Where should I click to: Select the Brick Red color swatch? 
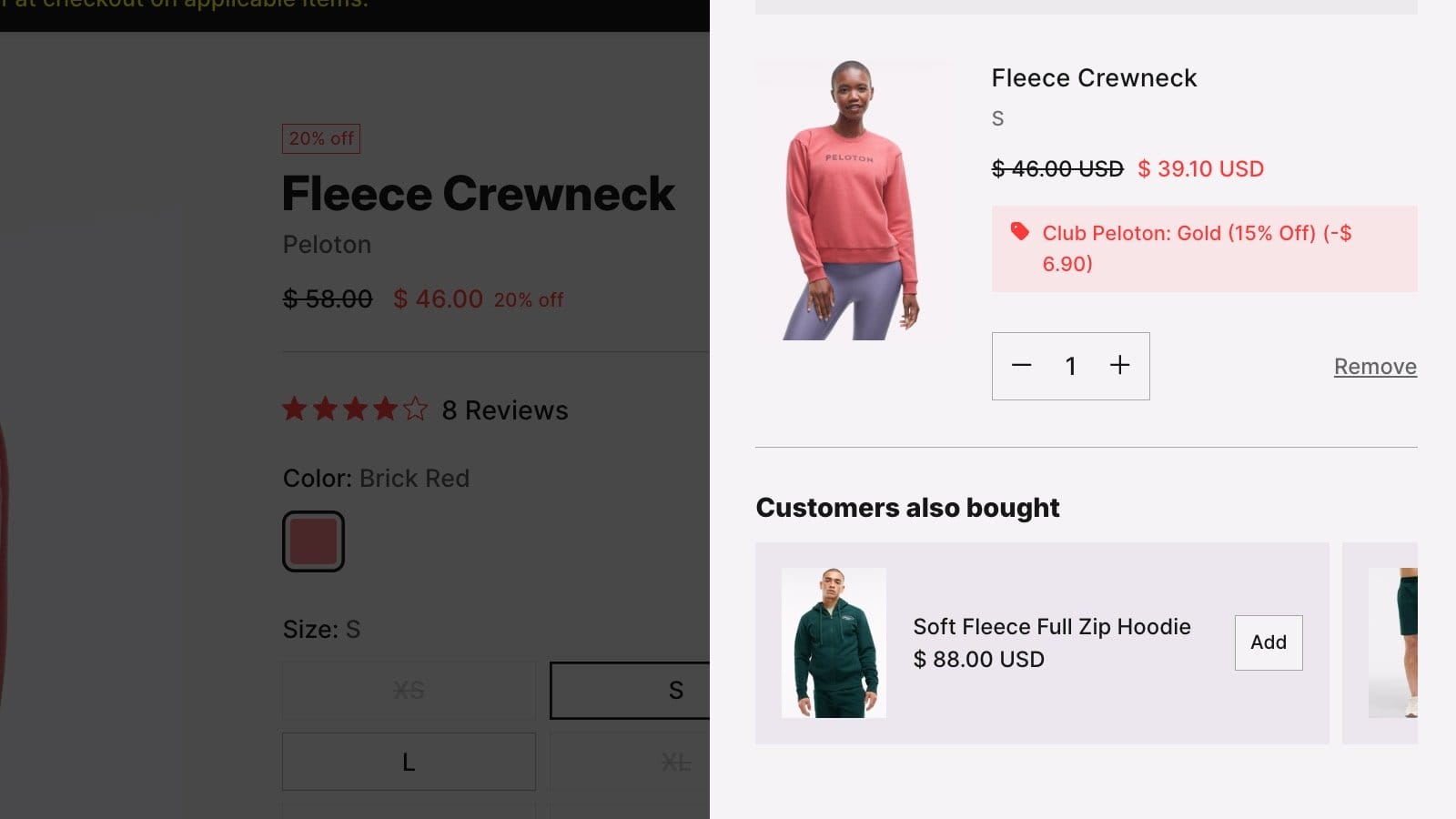pos(313,541)
